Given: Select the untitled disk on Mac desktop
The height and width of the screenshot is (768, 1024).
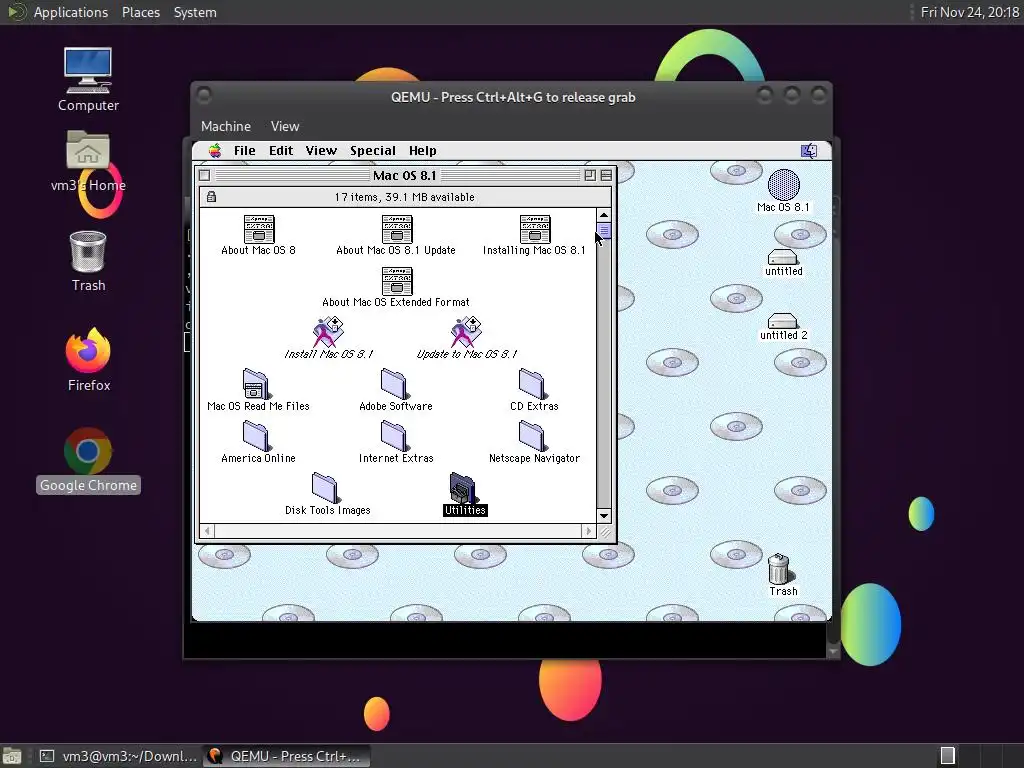Looking at the screenshot, I should coord(782,257).
